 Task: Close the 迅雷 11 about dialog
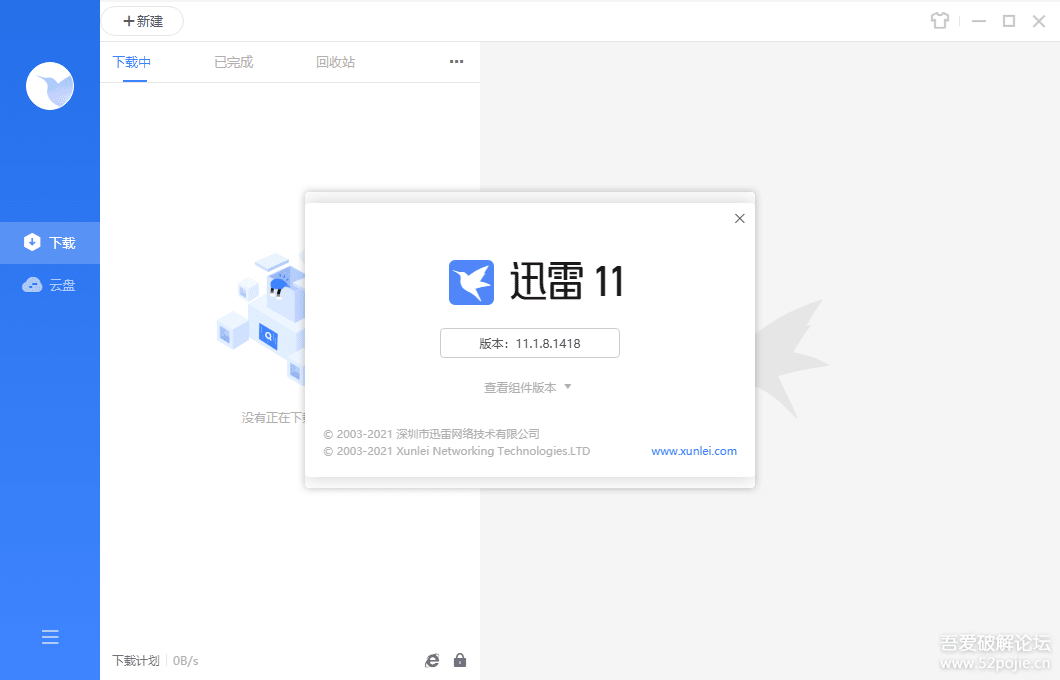[740, 218]
